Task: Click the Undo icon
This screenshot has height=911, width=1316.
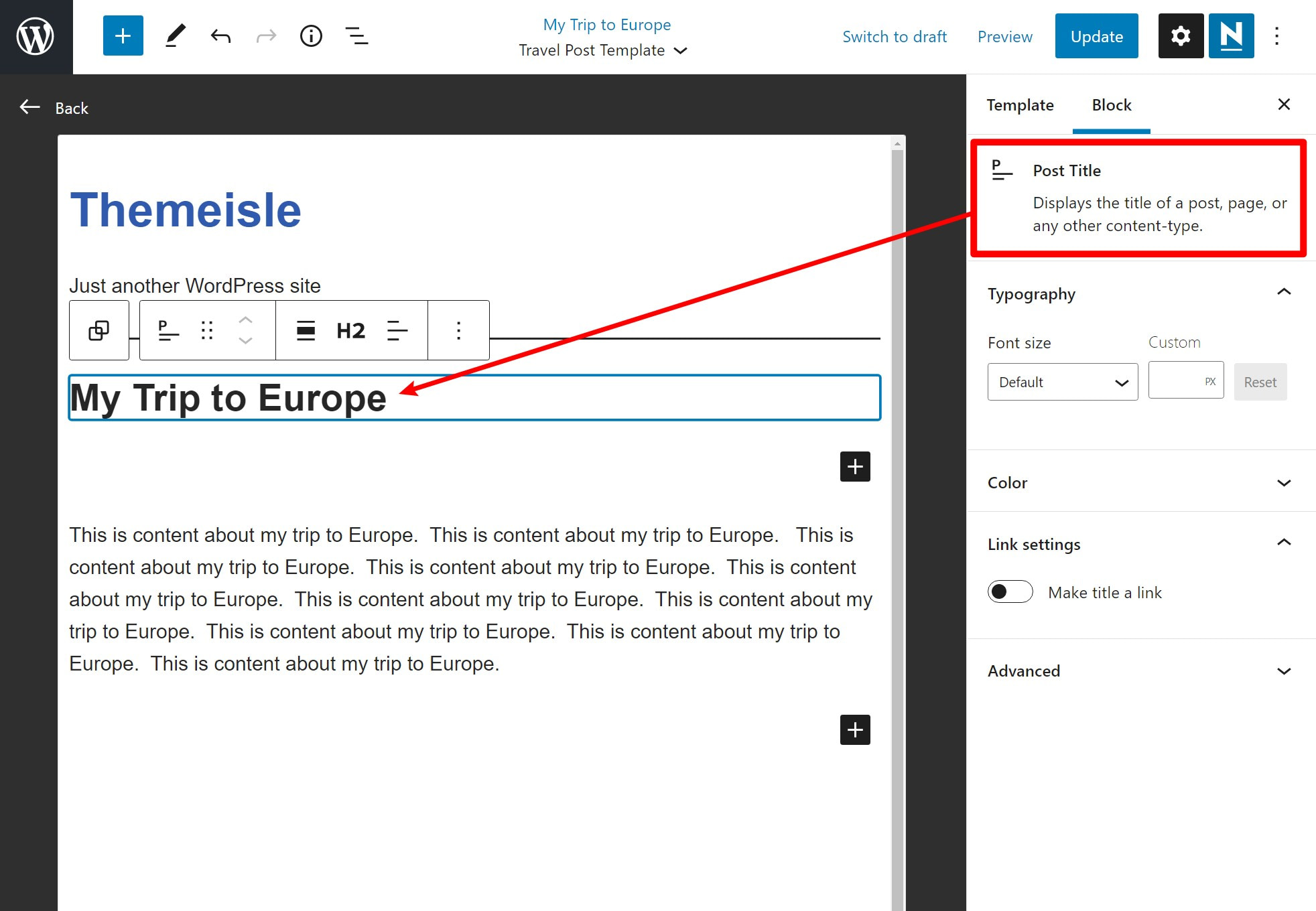Action: (x=220, y=36)
